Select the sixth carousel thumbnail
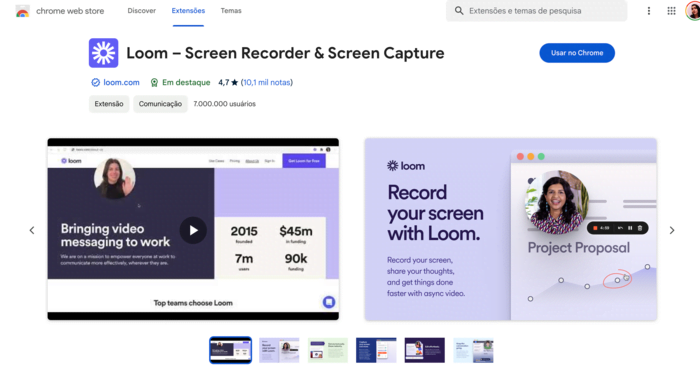Viewport: 700px width, 386px height. 473,350
